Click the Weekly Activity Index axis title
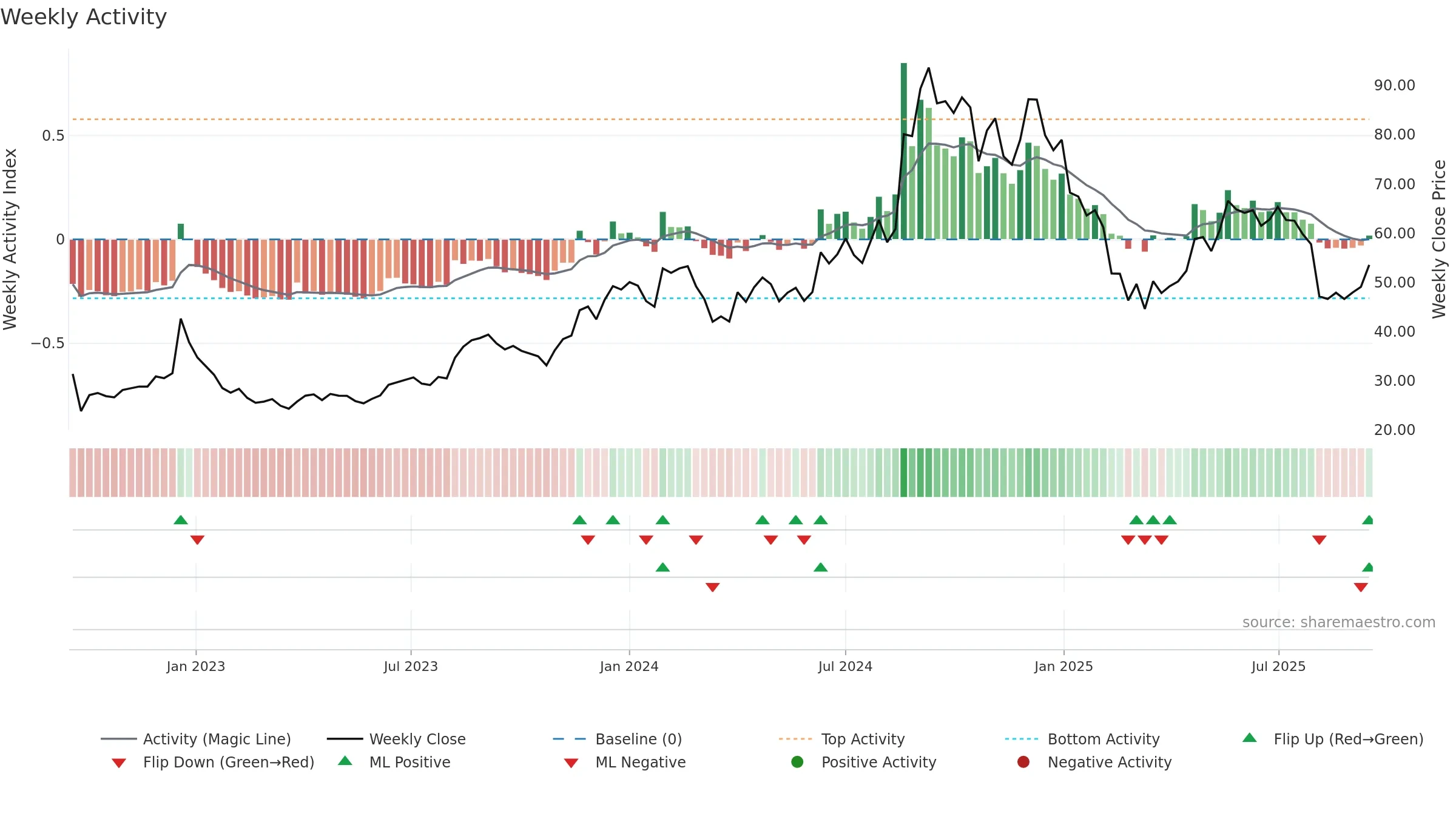The image size is (1456, 819). point(10,240)
